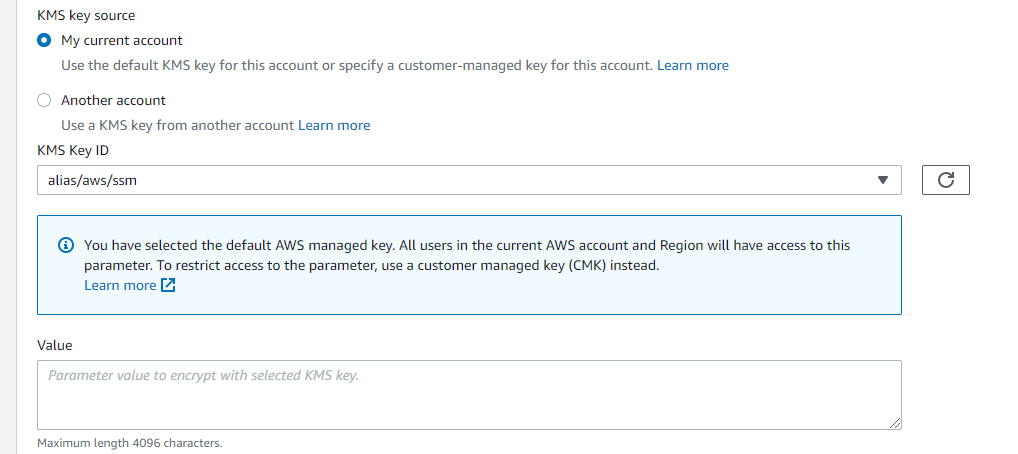
Task: Click the external link icon beside Learn more
Action: (168, 285)
